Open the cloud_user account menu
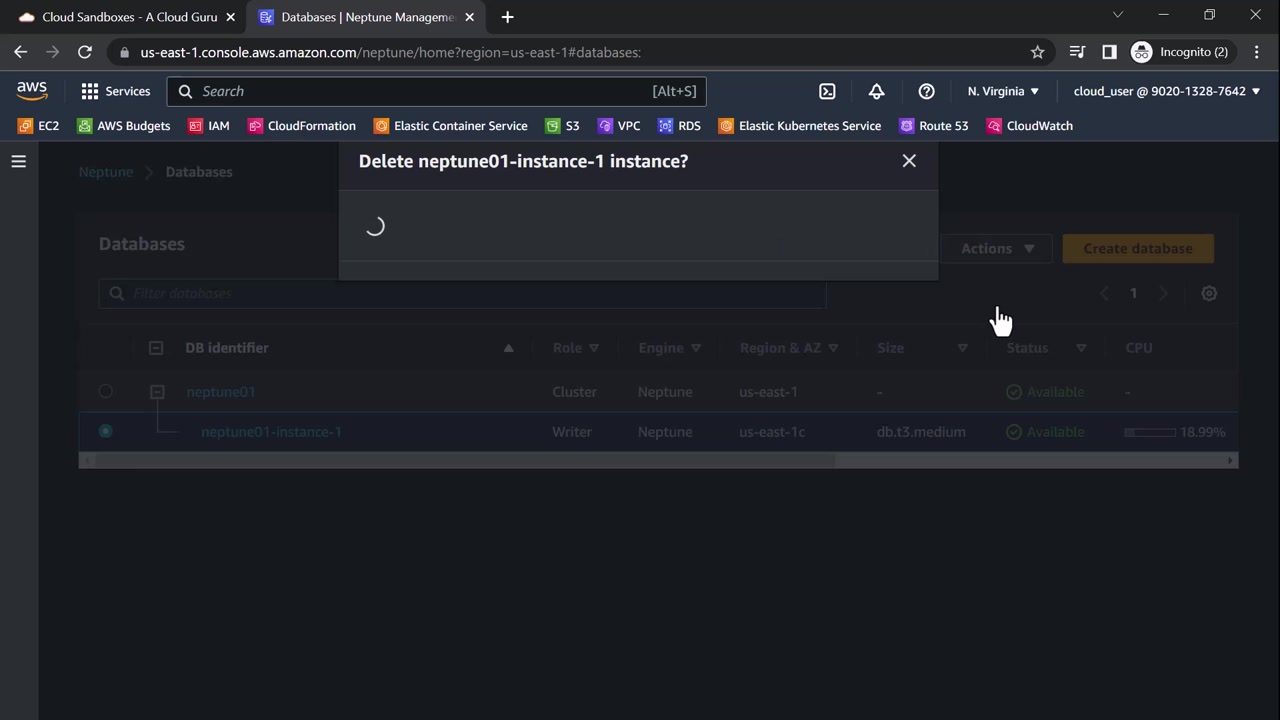This screenshot has height=720, width=1280. click(x=1167, y=91)
